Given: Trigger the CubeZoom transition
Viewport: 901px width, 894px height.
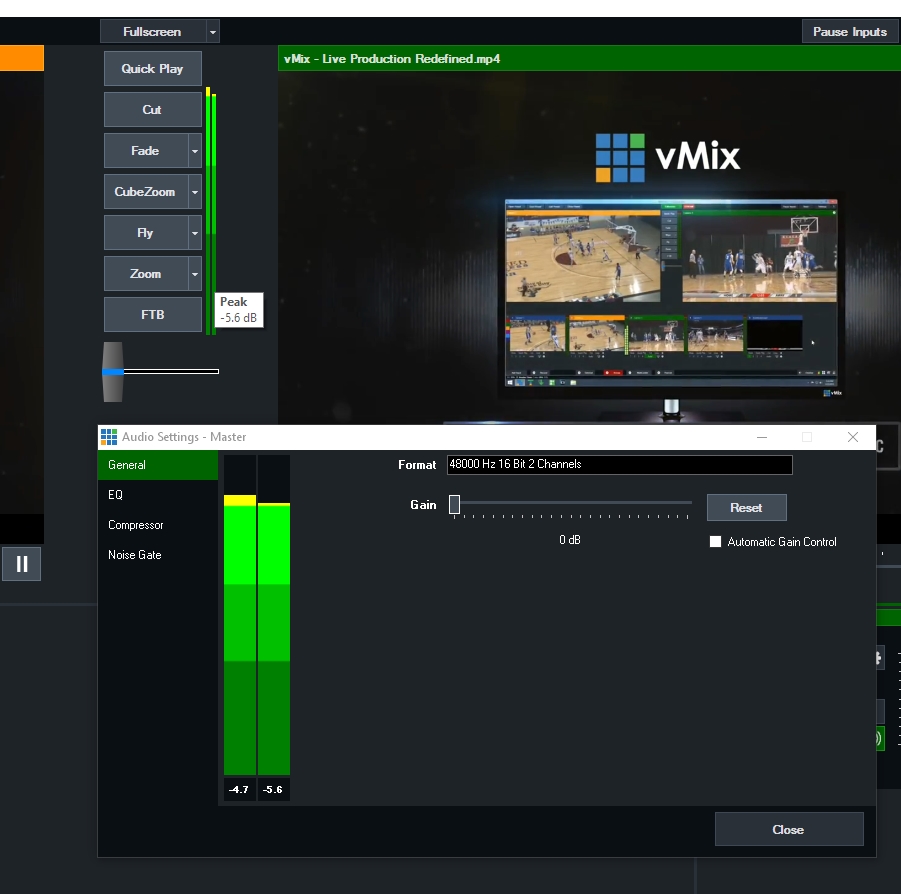Looking at the screenshot, I should click(x=145, y=192).
